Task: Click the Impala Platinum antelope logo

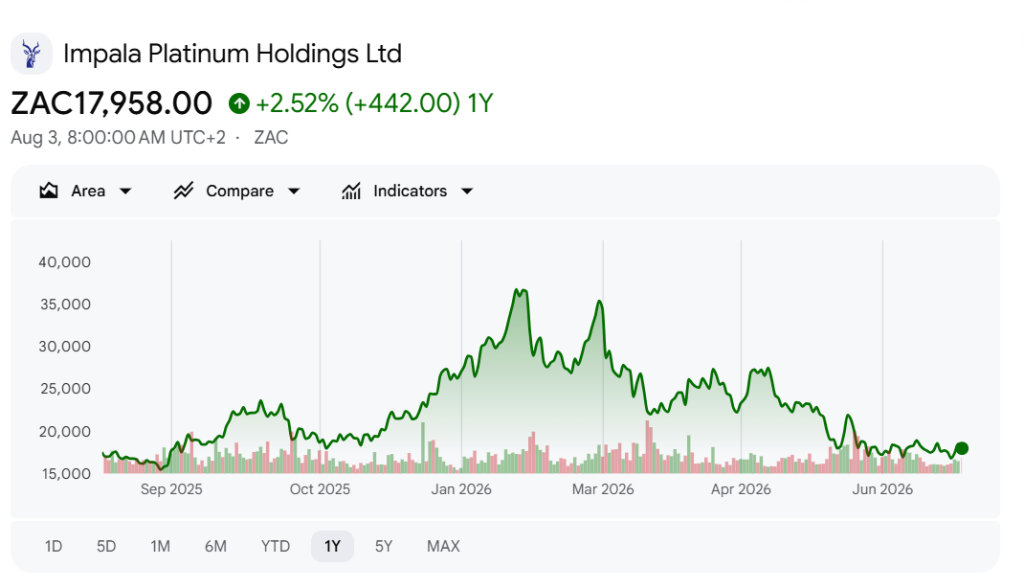Action: pyautogui.click(x=31, y=54)
